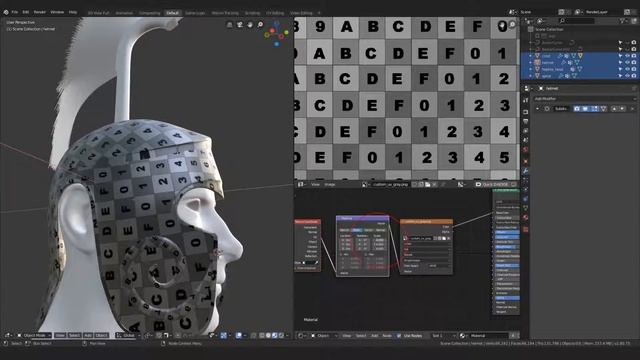The height and width of the screenshot is (360, 640).
Task: Open the Node menu in node editor
Action: coord(387,336)
